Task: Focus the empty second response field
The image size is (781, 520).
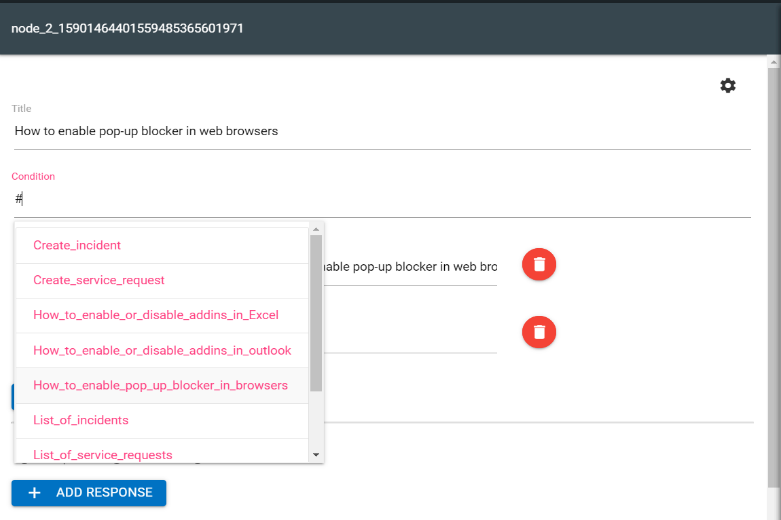Action: (x=408, y=338)
